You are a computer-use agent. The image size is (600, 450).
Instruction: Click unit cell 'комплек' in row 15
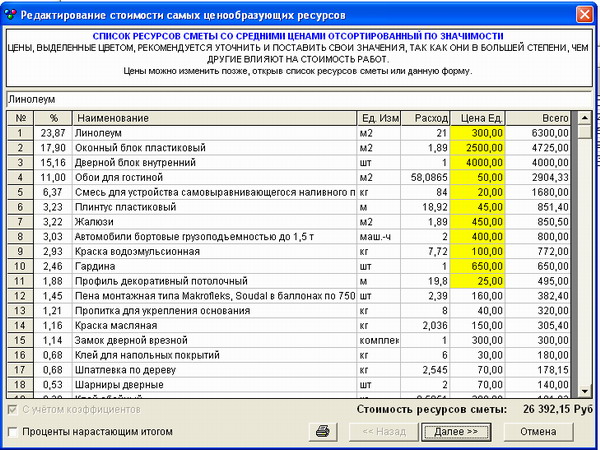pyautogui.click(x=379, y=341)
